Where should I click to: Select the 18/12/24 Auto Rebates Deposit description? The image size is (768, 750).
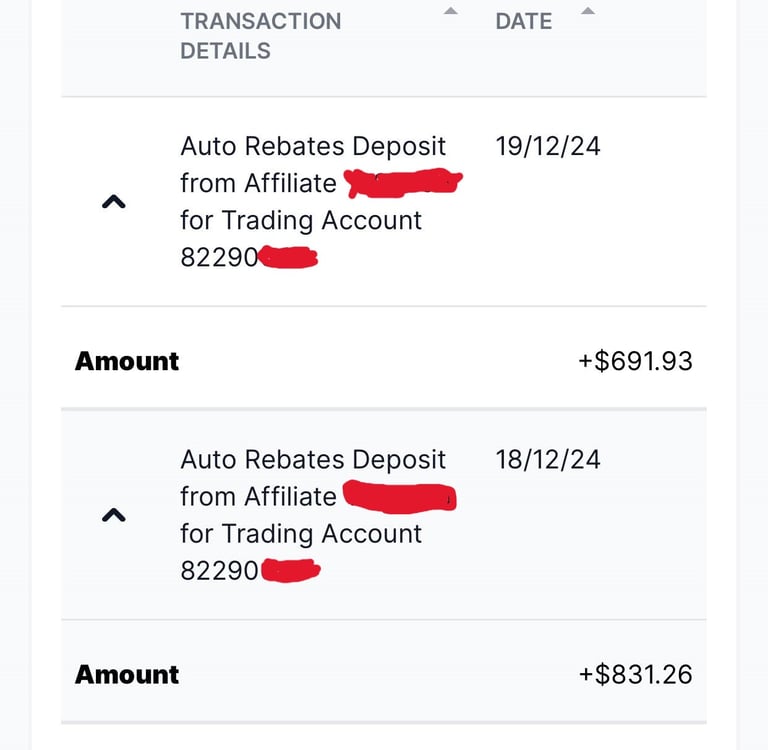click(313, 460)
